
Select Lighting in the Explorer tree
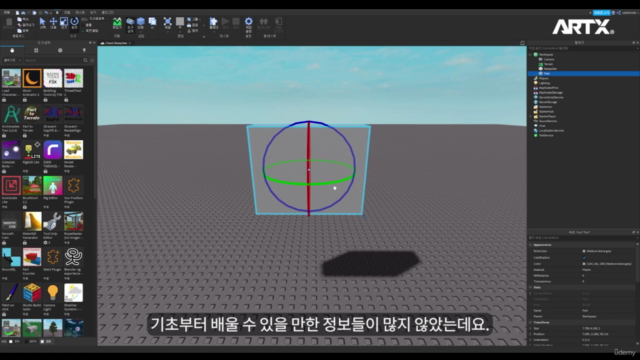[x=544, y=83]
